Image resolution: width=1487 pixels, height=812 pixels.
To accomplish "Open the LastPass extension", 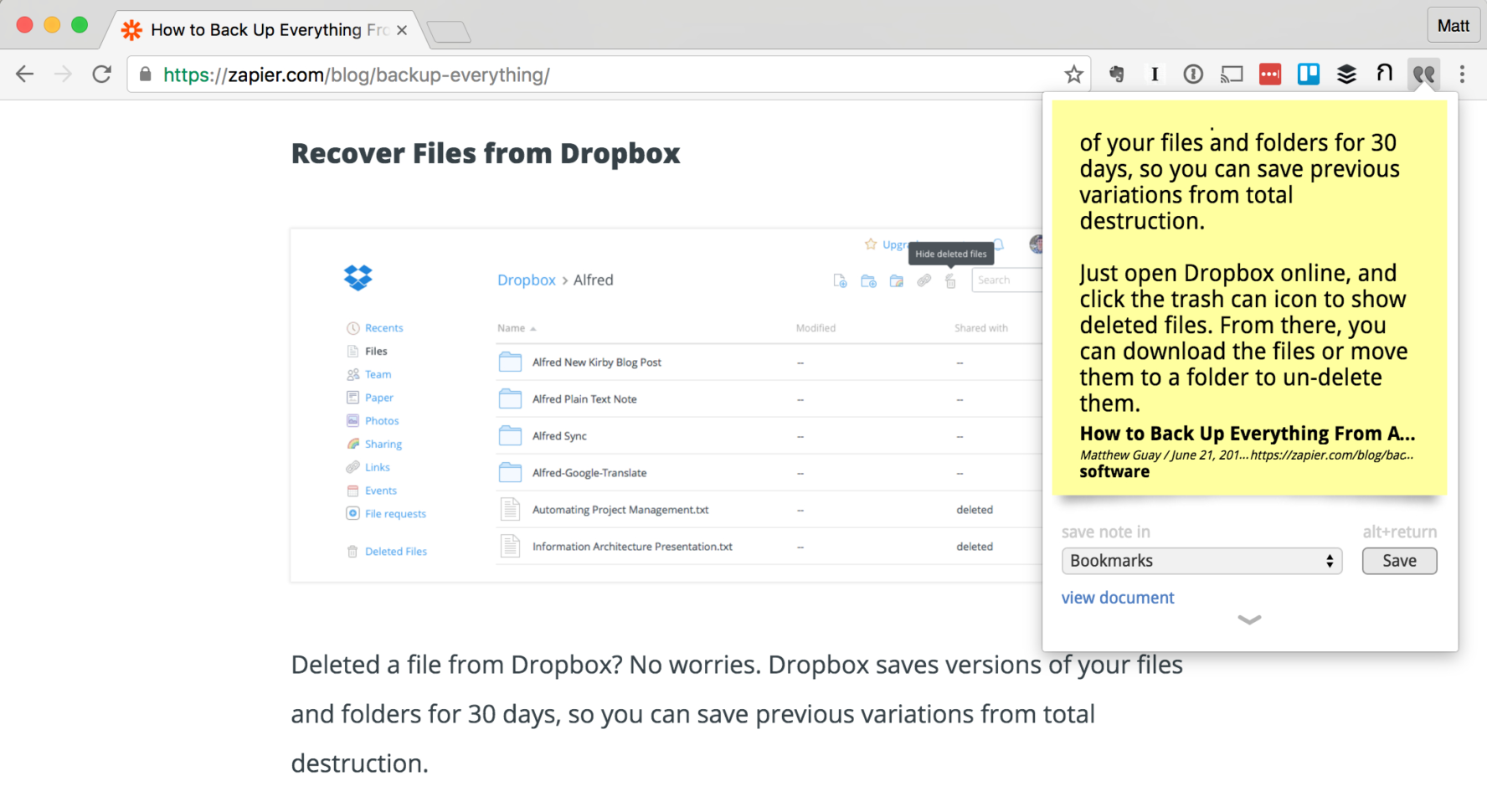I will click(1269, 74).
